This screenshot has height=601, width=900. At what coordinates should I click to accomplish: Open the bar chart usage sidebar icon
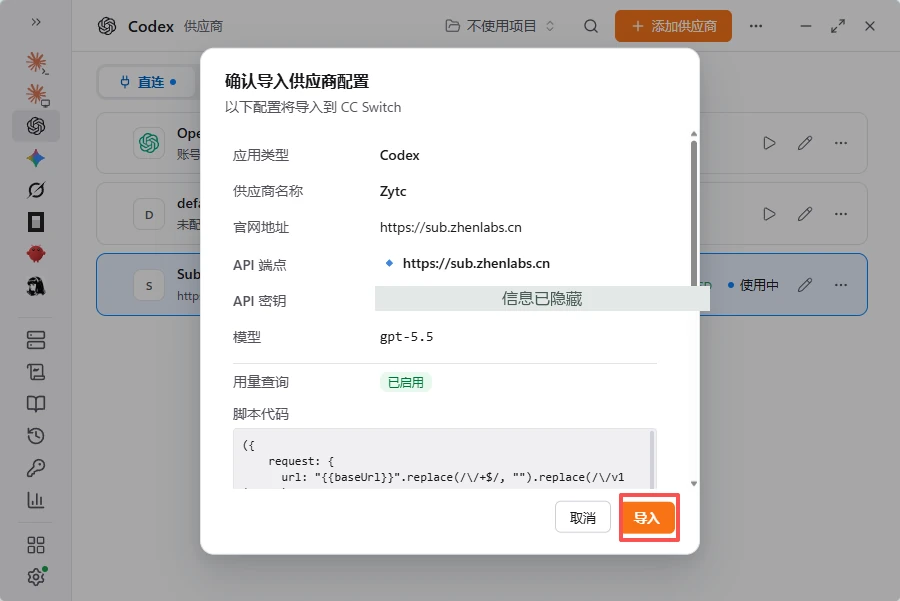[36, 499]
